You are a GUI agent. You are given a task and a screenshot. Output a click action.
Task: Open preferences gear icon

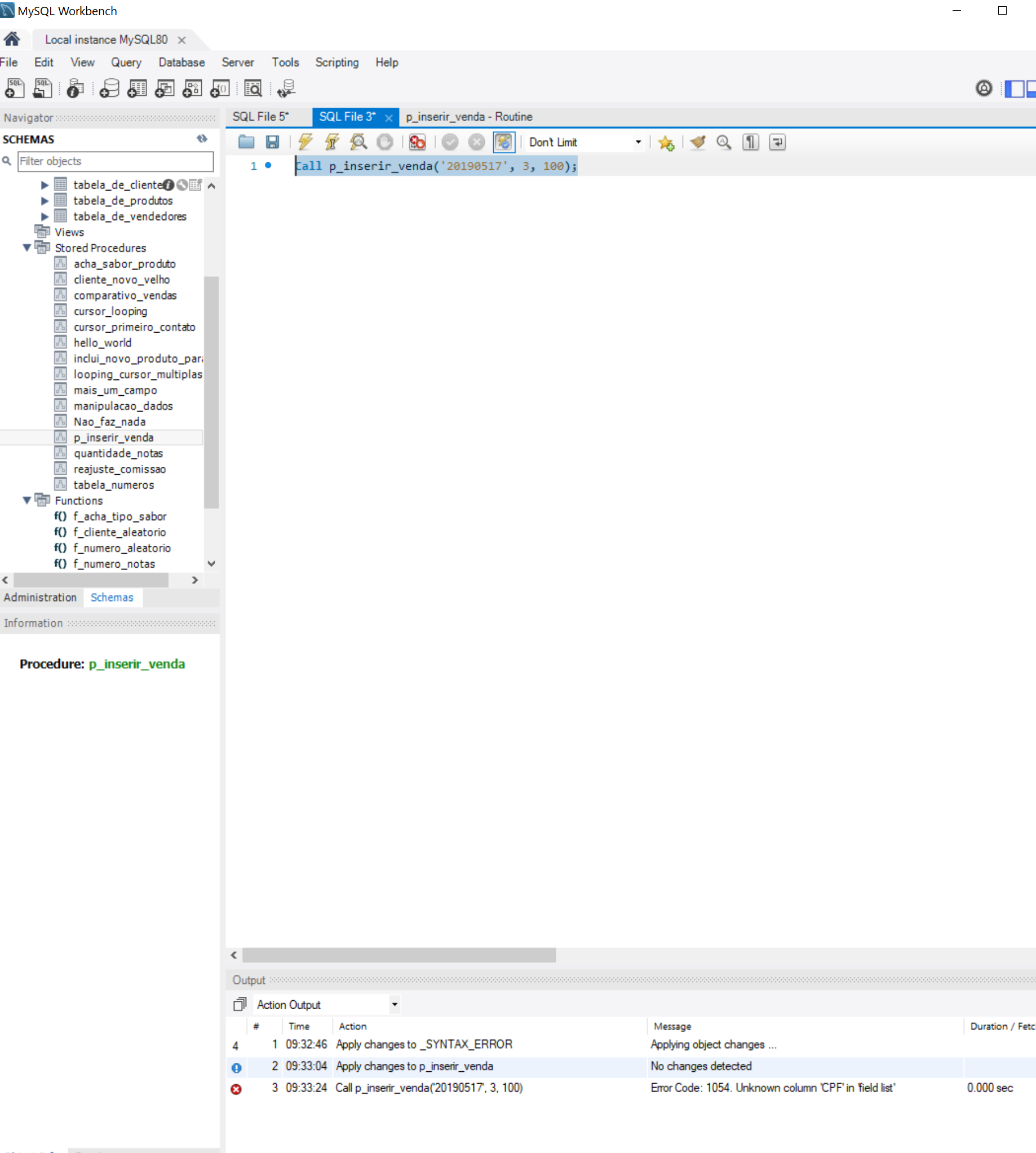point(984,89)
